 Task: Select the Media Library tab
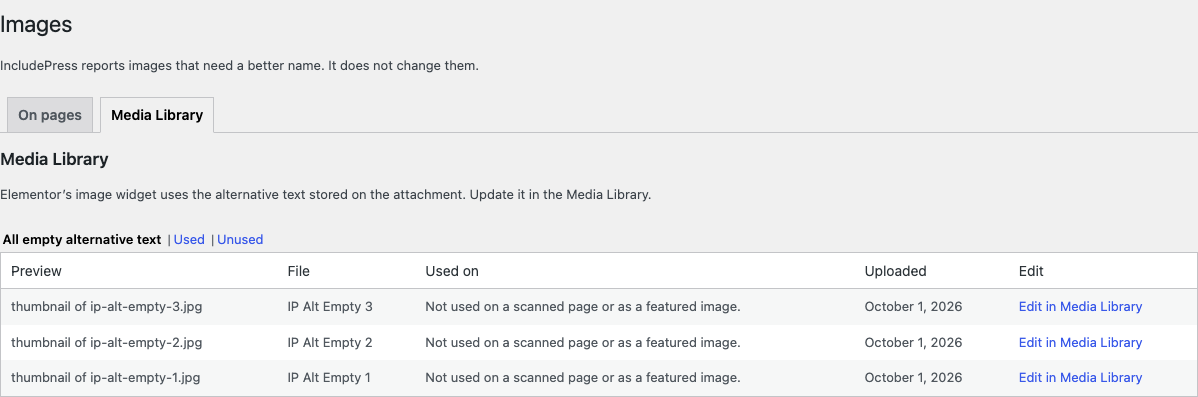[157, 115]
